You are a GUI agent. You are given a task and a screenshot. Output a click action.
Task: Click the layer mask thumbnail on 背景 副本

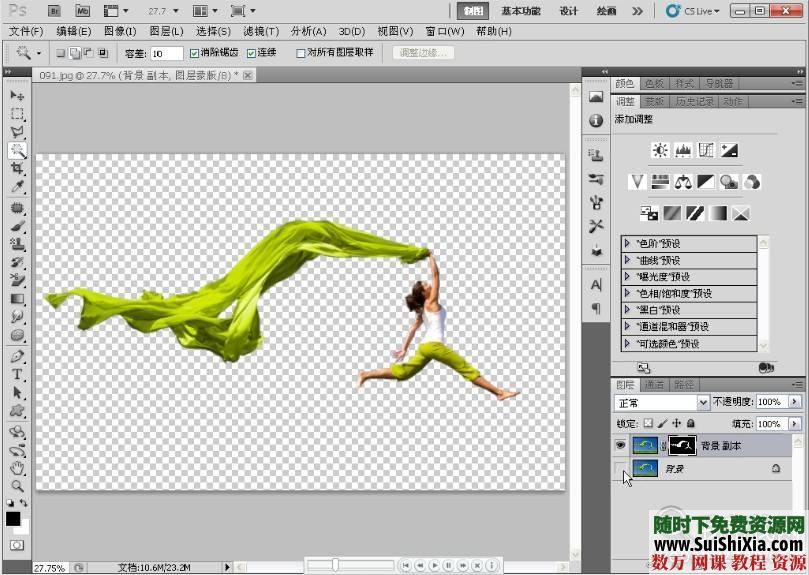[683, 446]
